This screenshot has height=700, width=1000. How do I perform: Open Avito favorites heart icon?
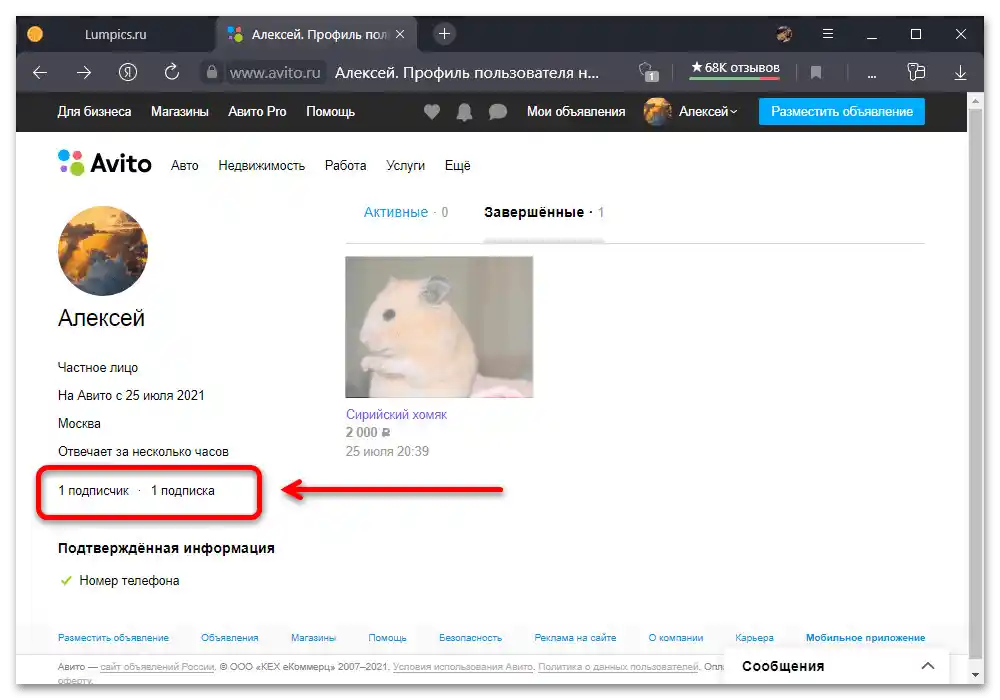pyautogui.click(x=432, y=112)
